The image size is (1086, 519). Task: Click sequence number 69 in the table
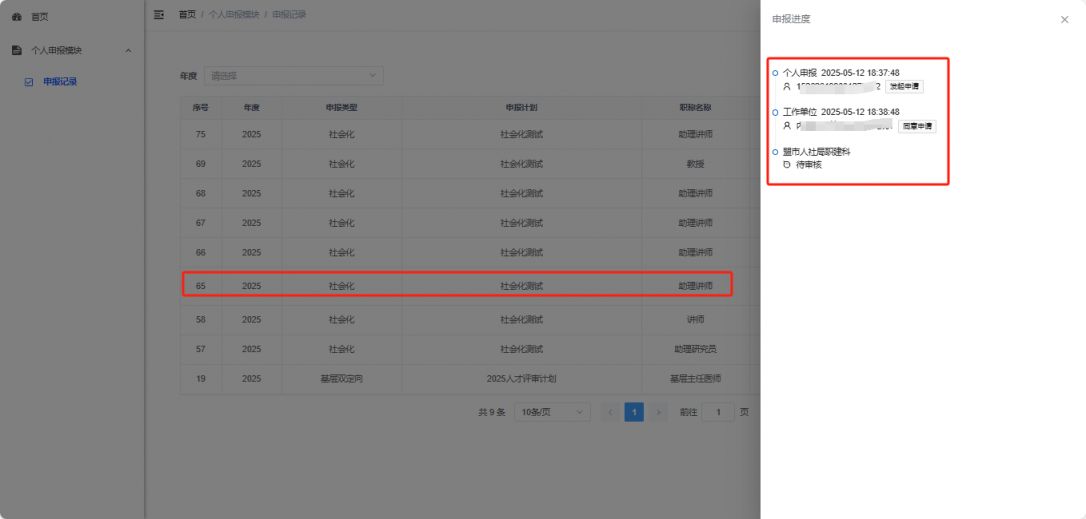pyautogui.click(x=201, y=164)
